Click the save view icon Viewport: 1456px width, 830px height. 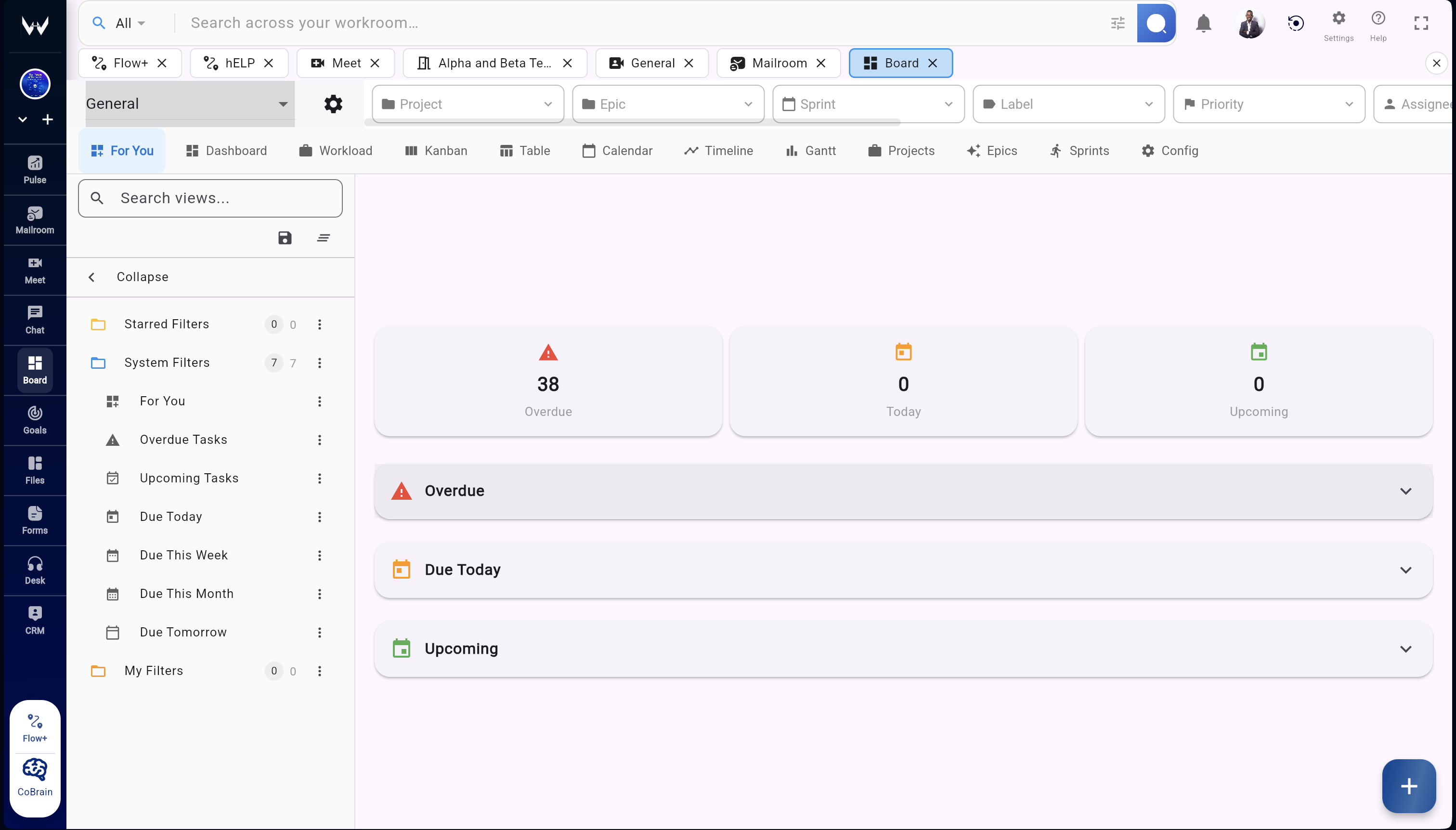pos(285,238)
